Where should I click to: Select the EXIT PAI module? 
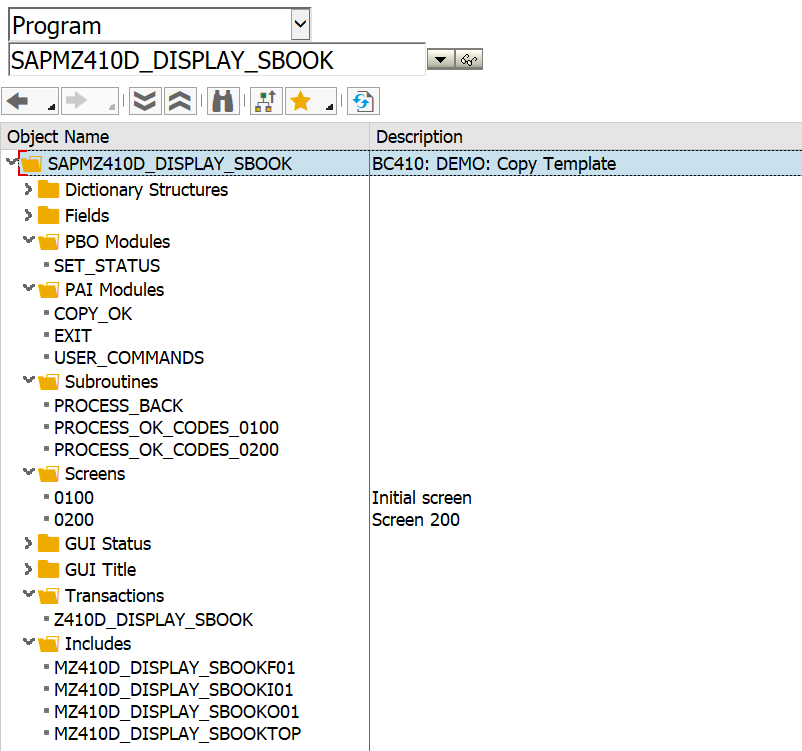[x=73, y=336]
